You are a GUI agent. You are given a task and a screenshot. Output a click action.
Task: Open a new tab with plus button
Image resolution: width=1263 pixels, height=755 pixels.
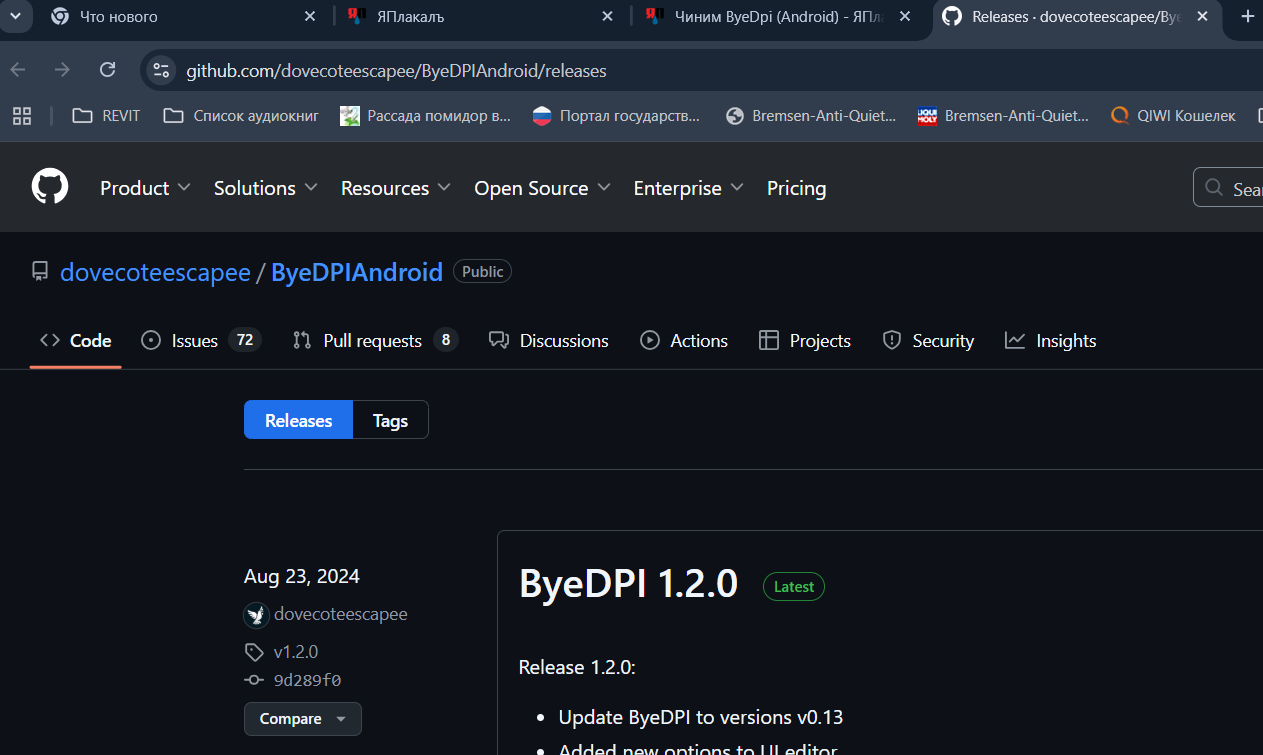(1247, 16)
